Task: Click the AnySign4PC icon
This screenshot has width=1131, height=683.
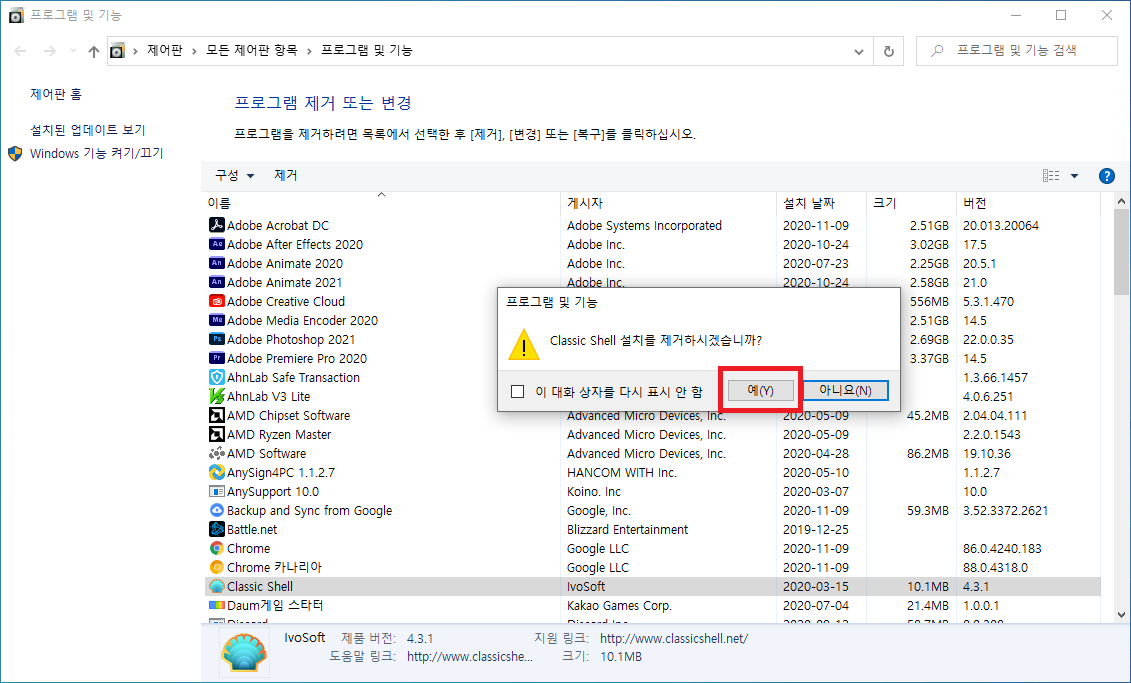Action: pyautogui.click(x=216, y=472)
